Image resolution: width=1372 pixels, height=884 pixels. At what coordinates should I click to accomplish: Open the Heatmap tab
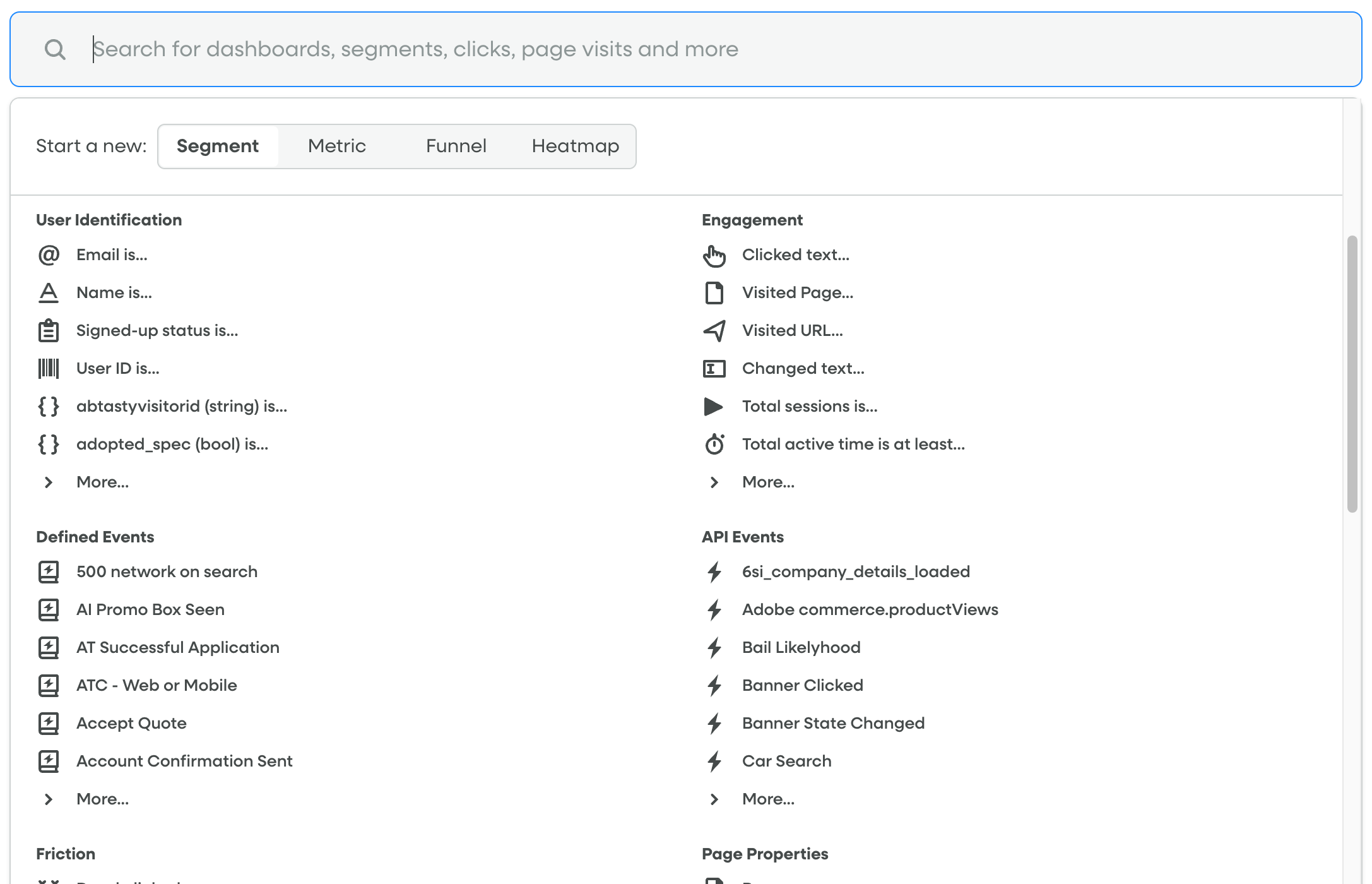(576, 146)
